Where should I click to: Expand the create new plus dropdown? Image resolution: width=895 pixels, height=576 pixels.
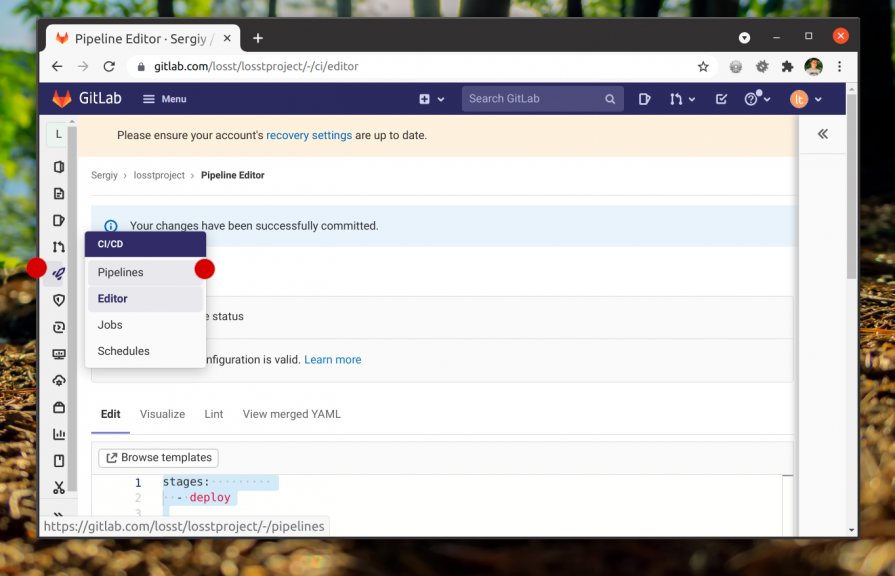point(431,99)
